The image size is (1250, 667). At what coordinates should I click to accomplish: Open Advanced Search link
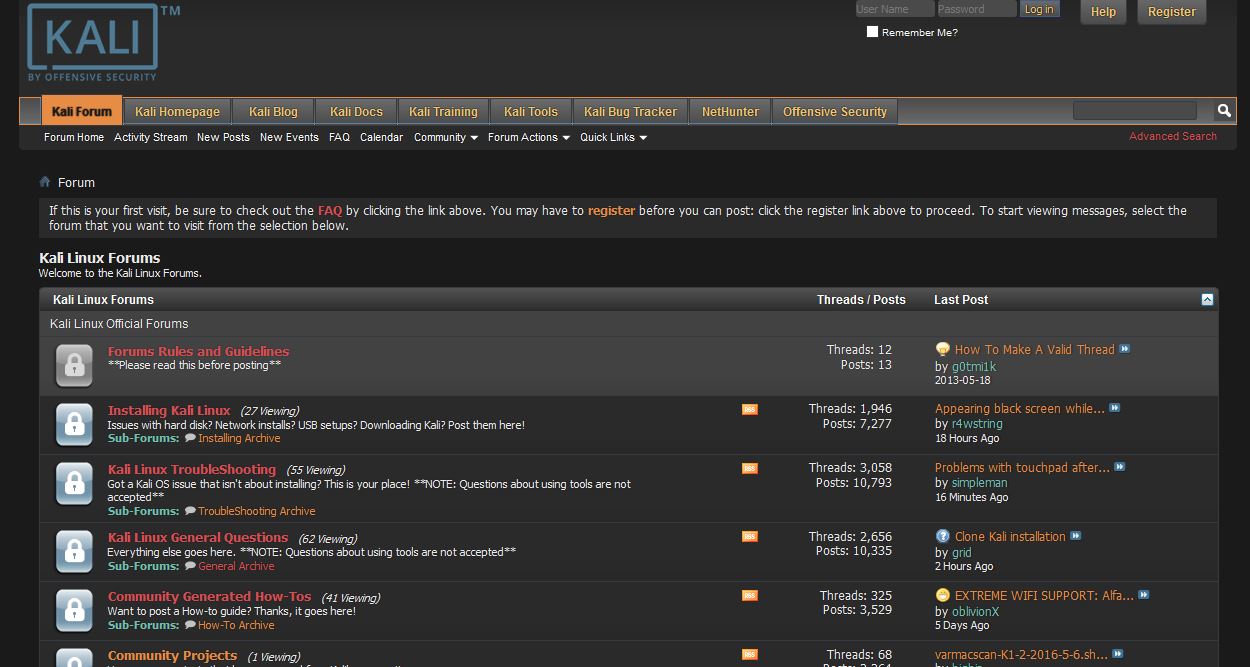(x=1173, y=136)
